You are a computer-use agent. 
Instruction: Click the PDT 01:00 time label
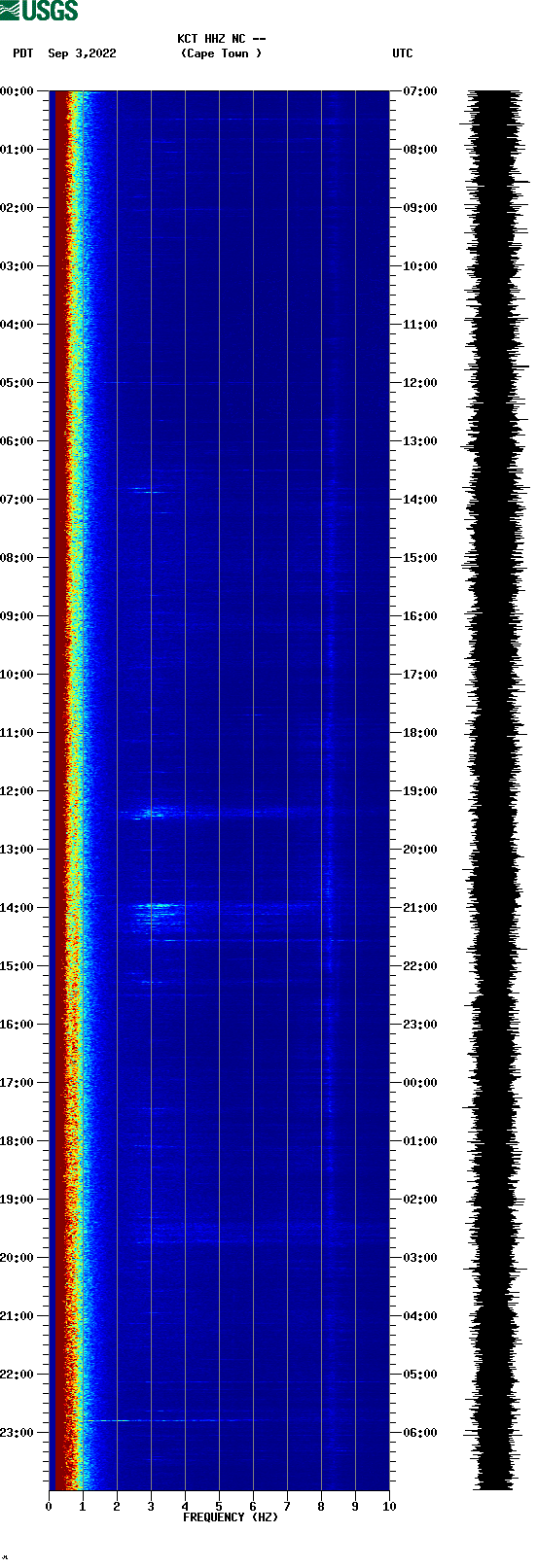click(18, 150)
